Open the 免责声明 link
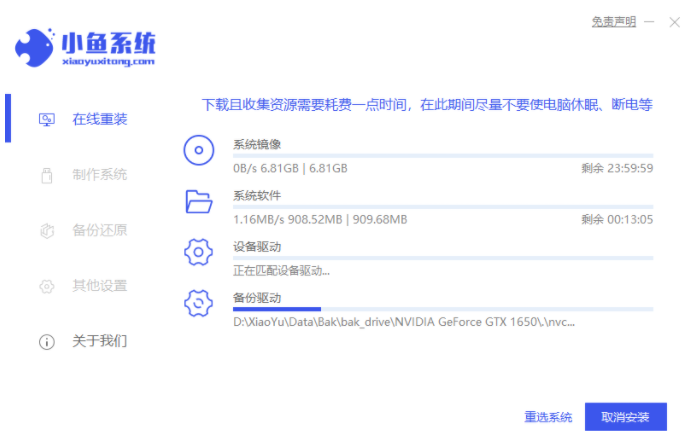The height and width of the screenshot is (431, 681). [x=612, y=21]
